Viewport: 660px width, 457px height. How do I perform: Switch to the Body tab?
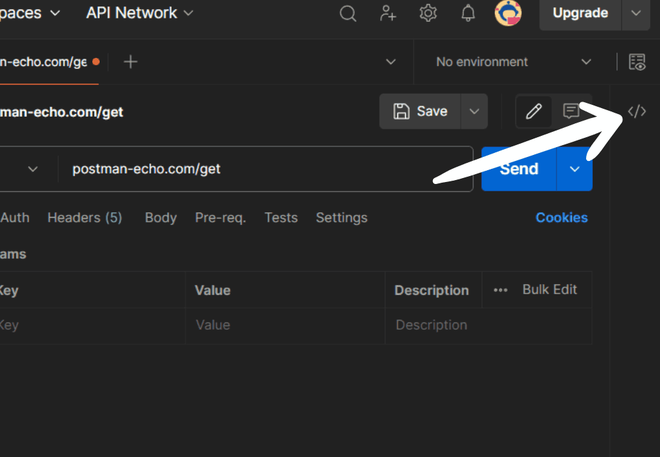point(161,218)
